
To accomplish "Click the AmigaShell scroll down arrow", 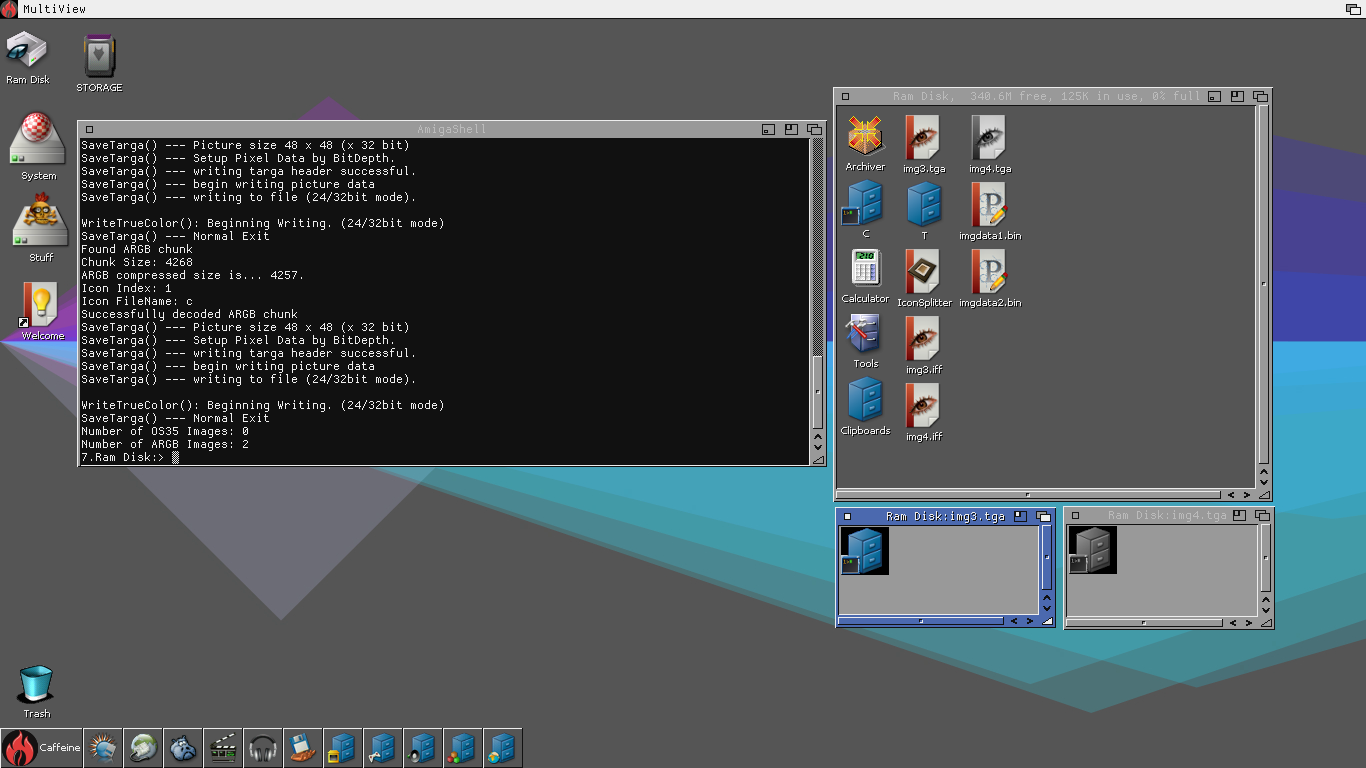I will pyautogui.click(x=818, y=447).
